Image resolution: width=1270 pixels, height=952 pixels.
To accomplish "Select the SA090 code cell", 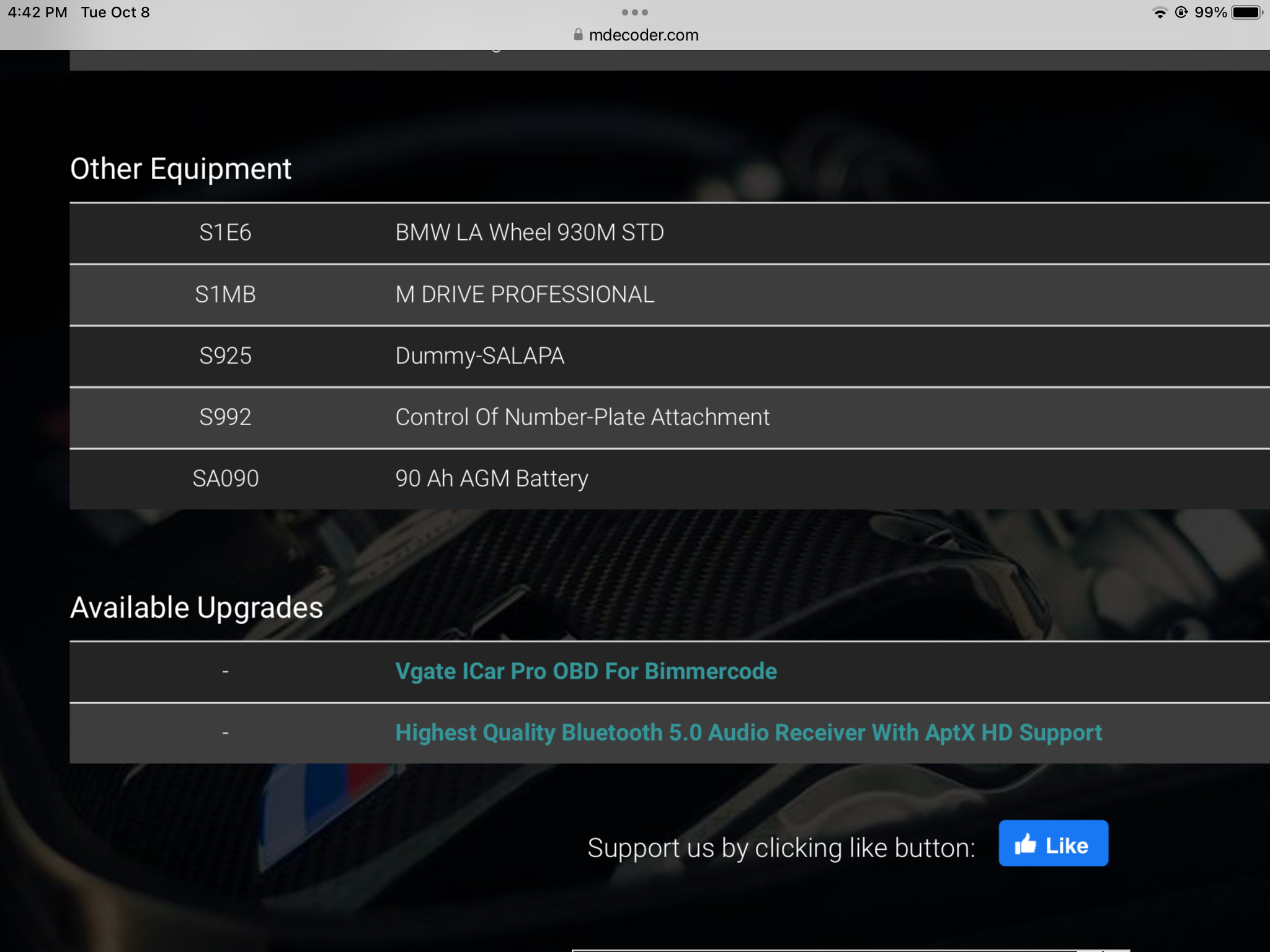I will click(225, 478).
